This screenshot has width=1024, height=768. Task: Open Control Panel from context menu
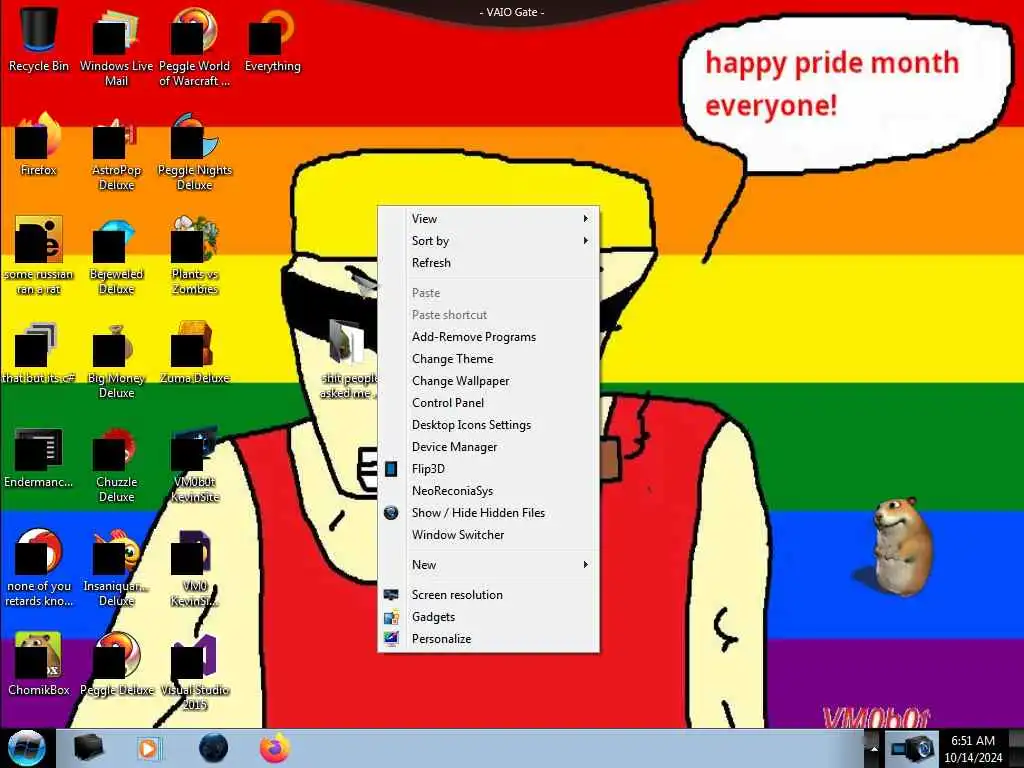pos(488,403)
